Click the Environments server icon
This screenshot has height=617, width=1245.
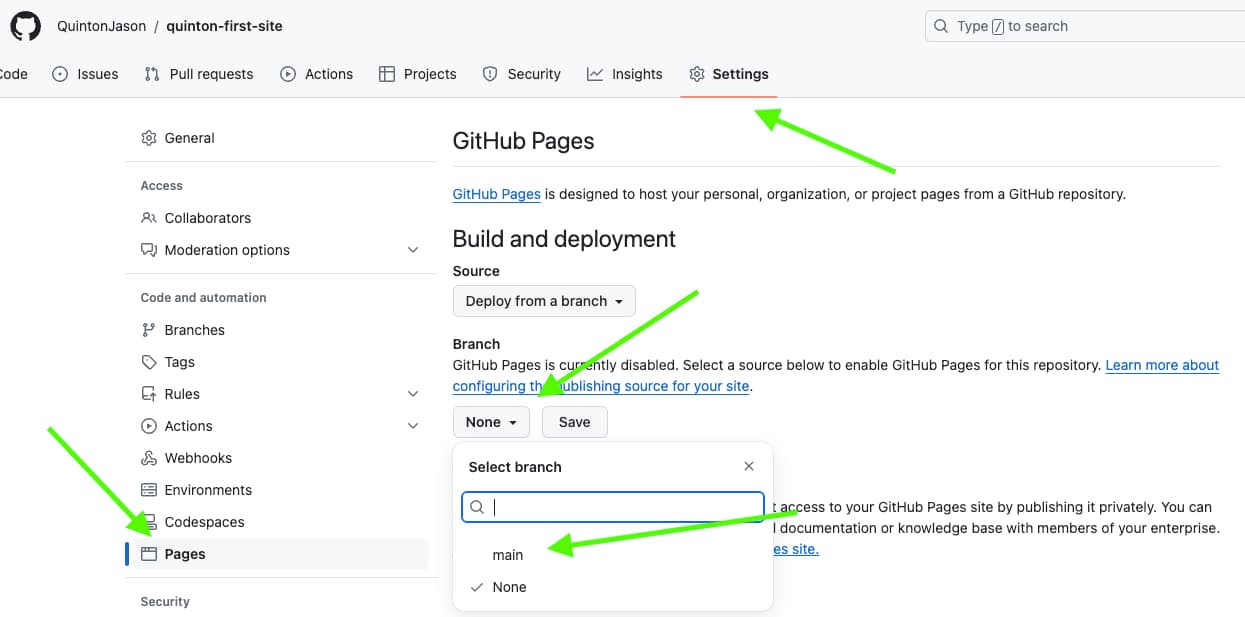149,490
